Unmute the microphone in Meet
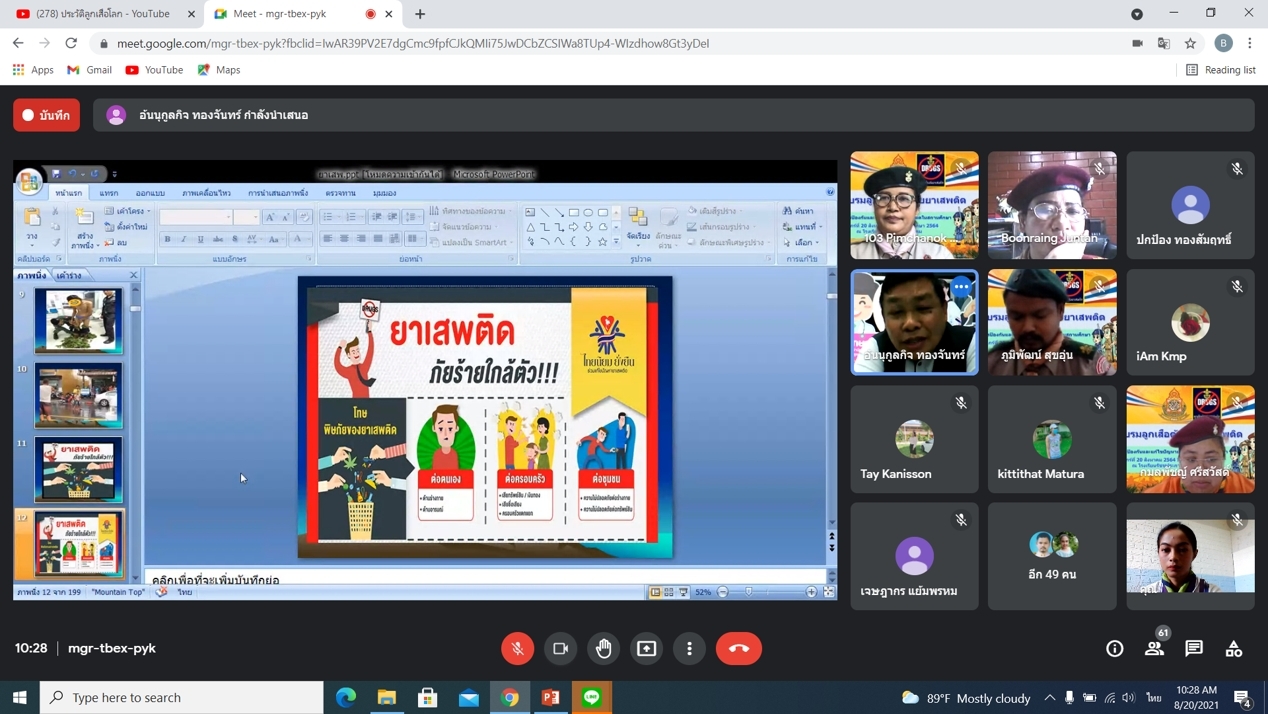This screenshot has height=714, width=1268. point(517,648)
